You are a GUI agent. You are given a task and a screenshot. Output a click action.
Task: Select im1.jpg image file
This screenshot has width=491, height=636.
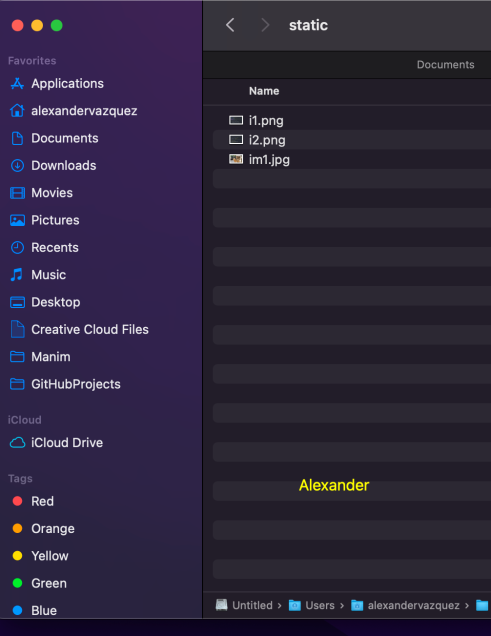point(351,159)
